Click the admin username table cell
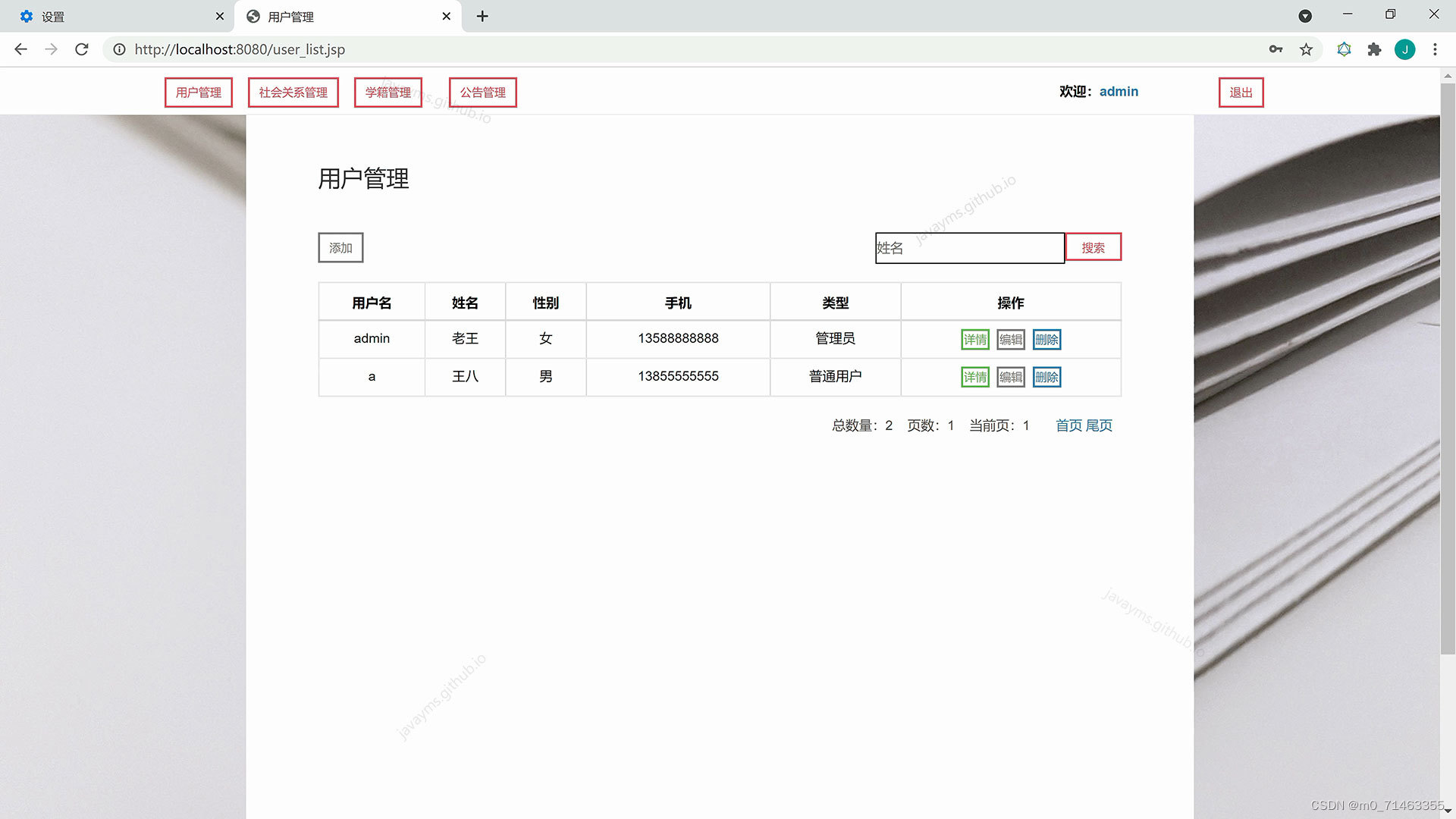 [x=372, y=338]
